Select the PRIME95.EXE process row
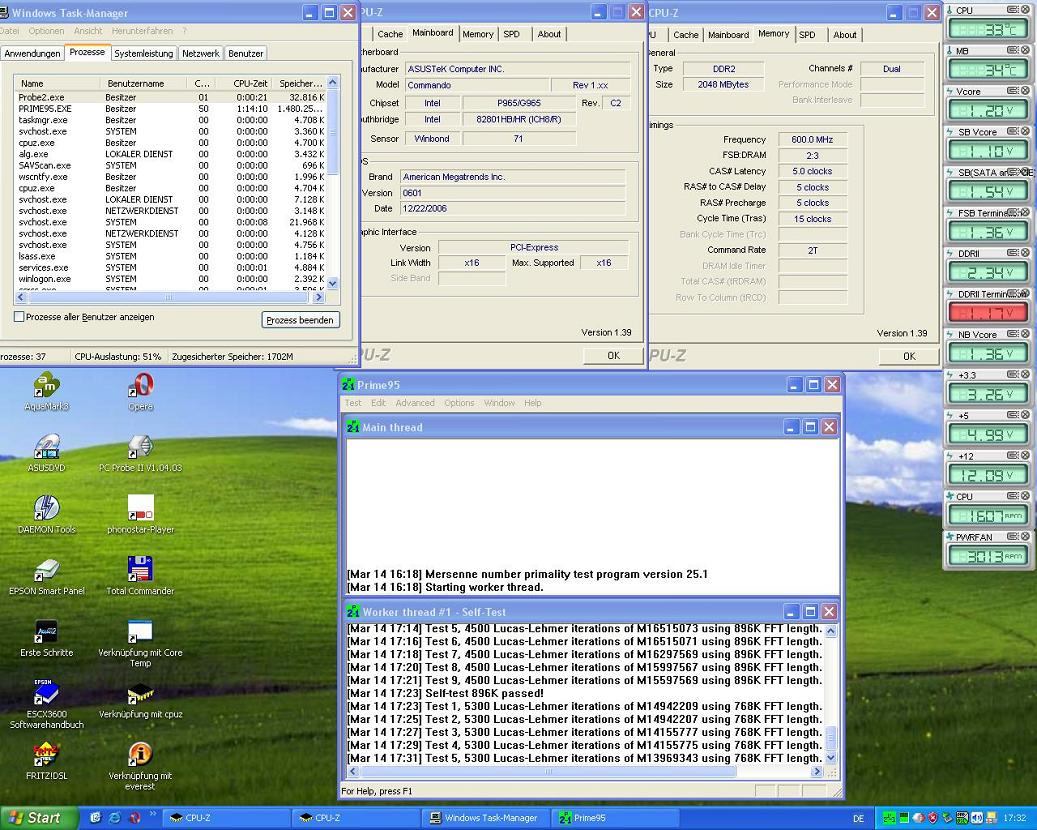 [x=171, y=108]
